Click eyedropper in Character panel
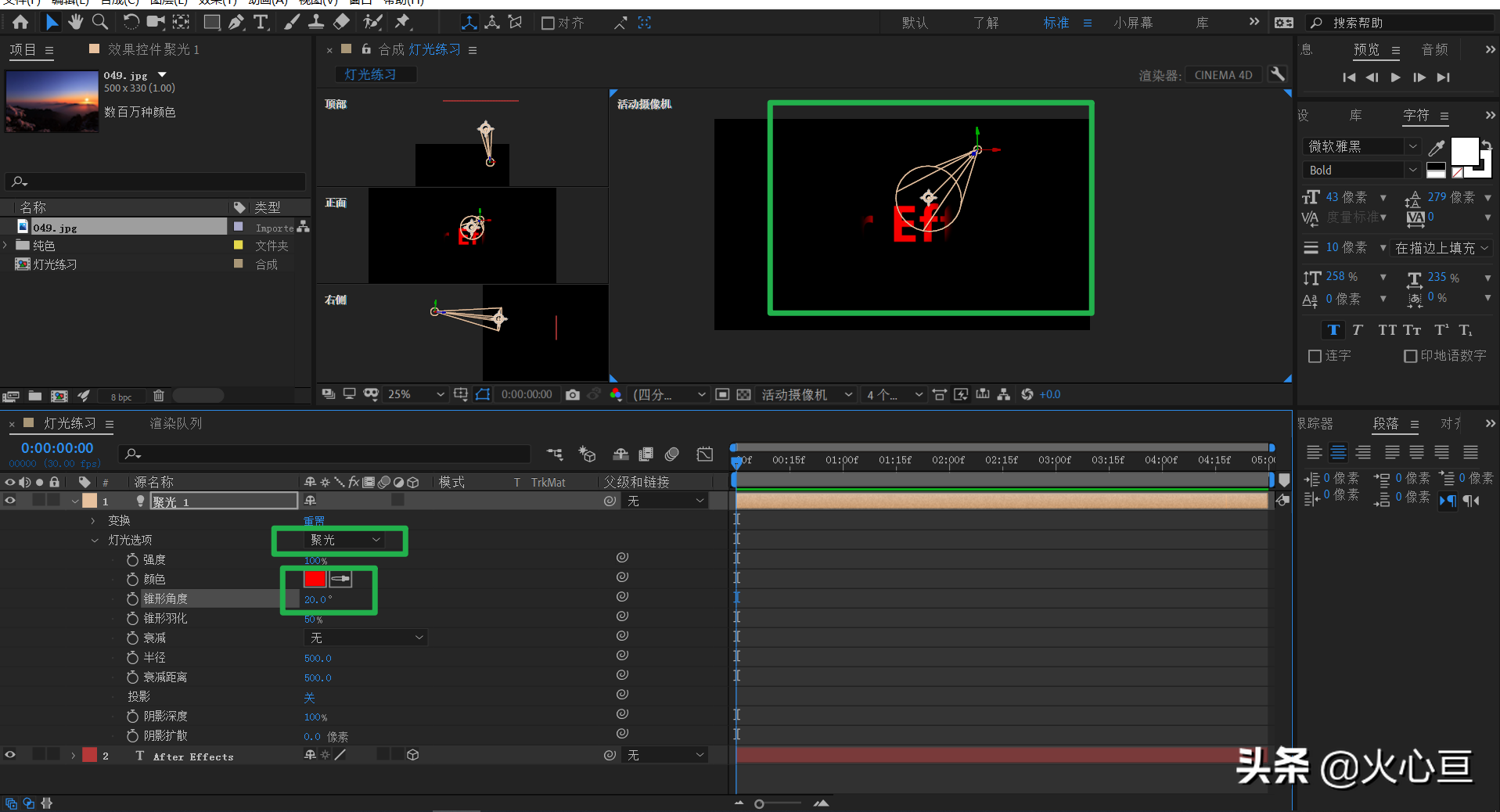1500x812 pixels. [x=1437, y=147]
